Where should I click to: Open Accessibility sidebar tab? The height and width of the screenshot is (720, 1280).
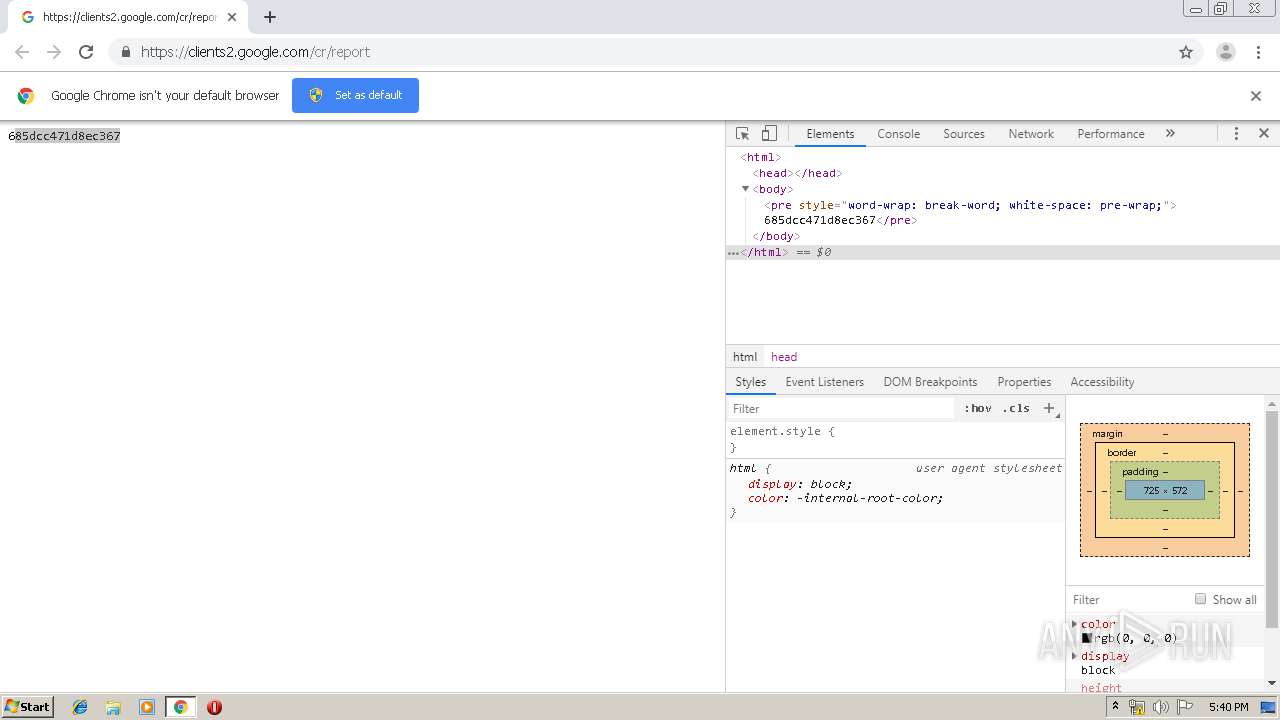coord(1102,382)
